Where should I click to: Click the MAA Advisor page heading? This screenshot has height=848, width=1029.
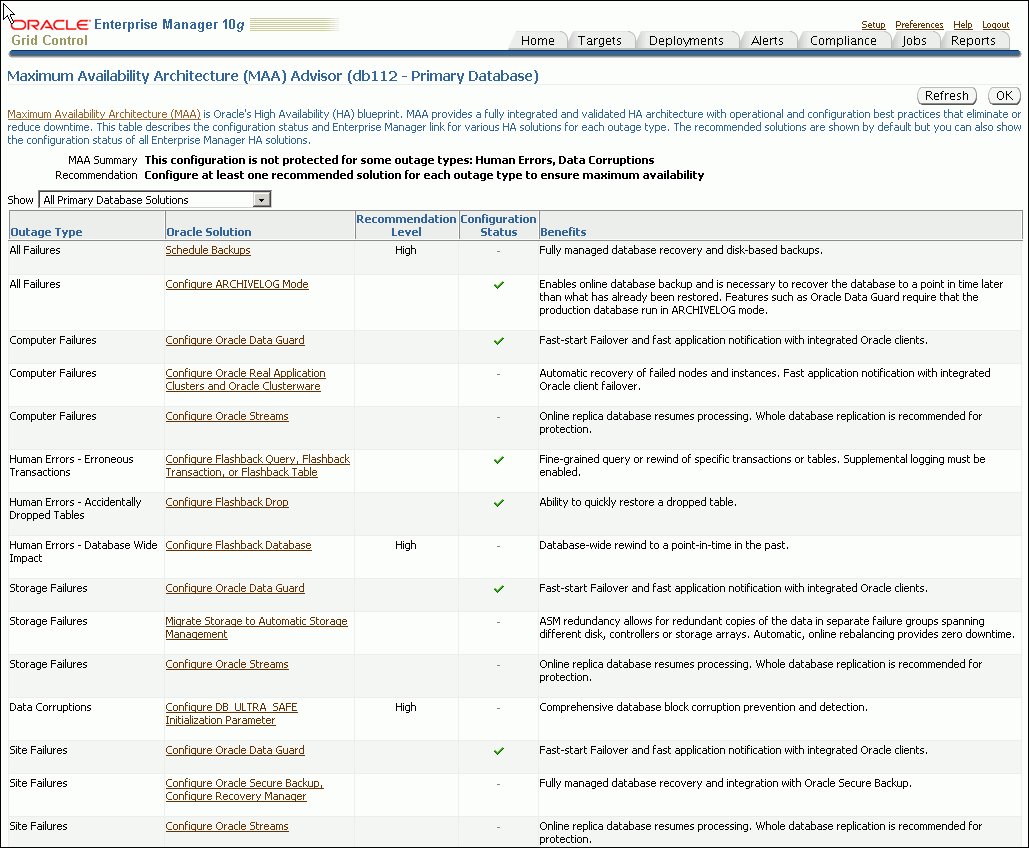[x=273, y=76]
